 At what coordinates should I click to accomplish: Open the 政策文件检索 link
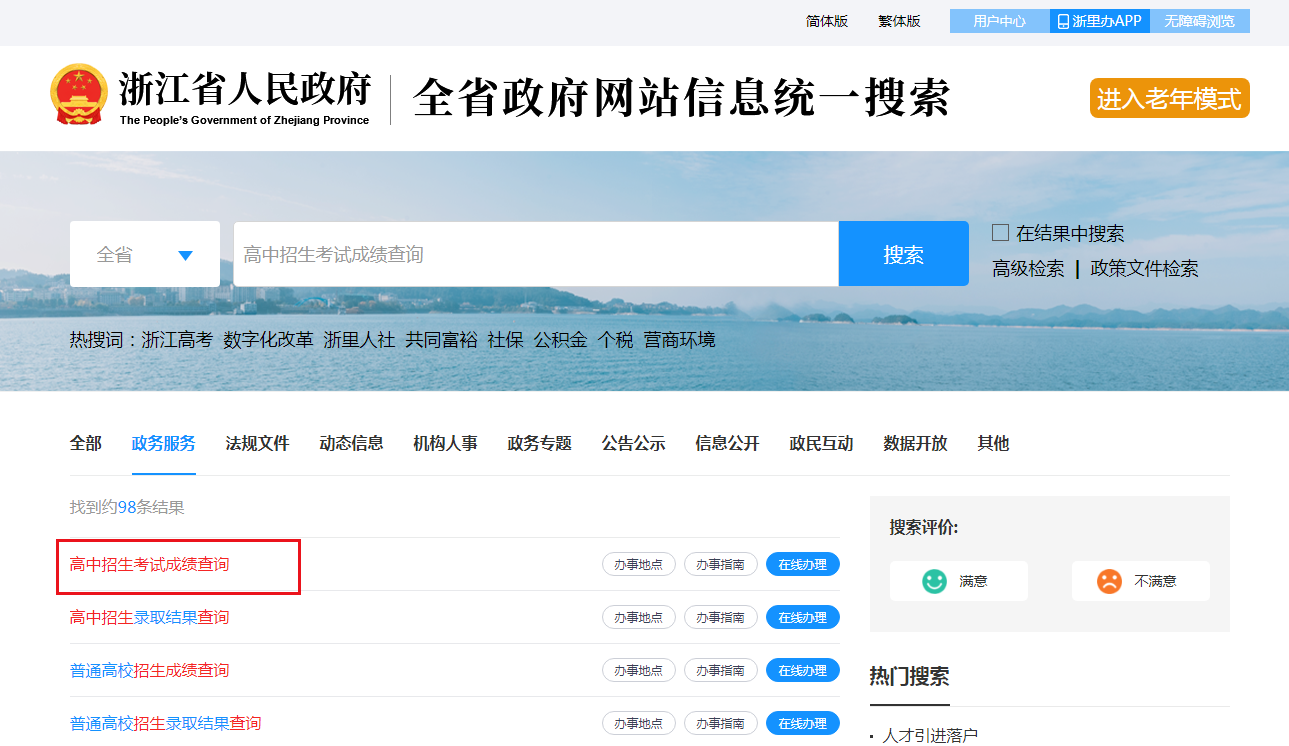1144,268
